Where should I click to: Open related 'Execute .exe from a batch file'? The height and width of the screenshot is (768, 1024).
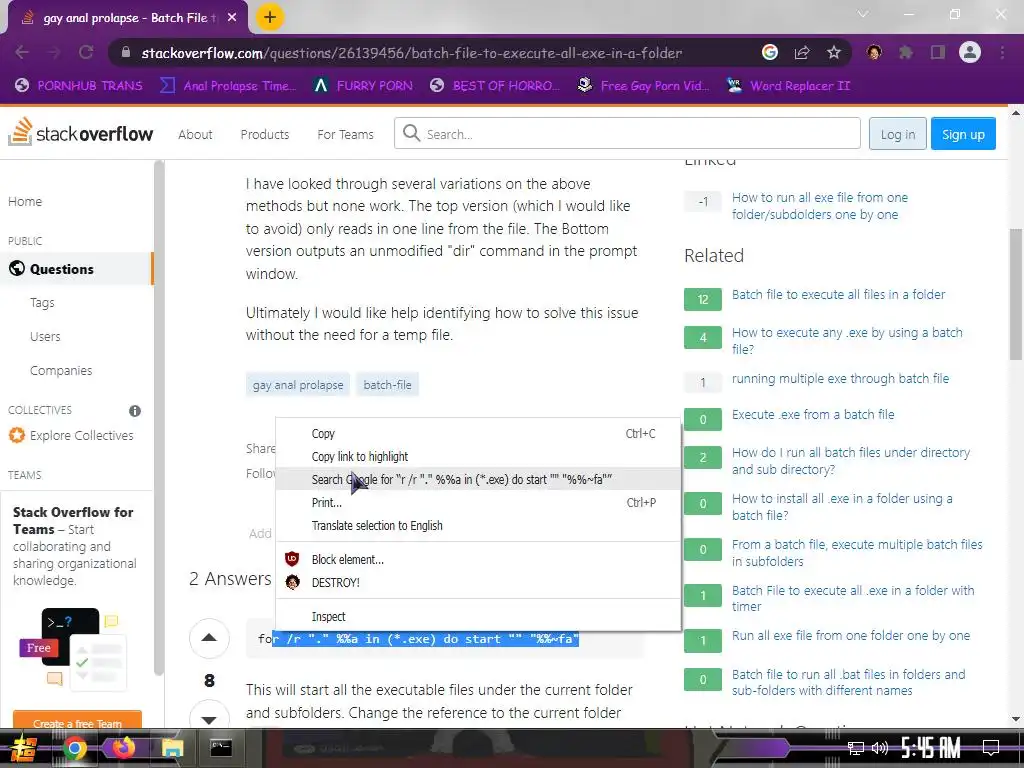pyautogui.click(x=812, y=415)
